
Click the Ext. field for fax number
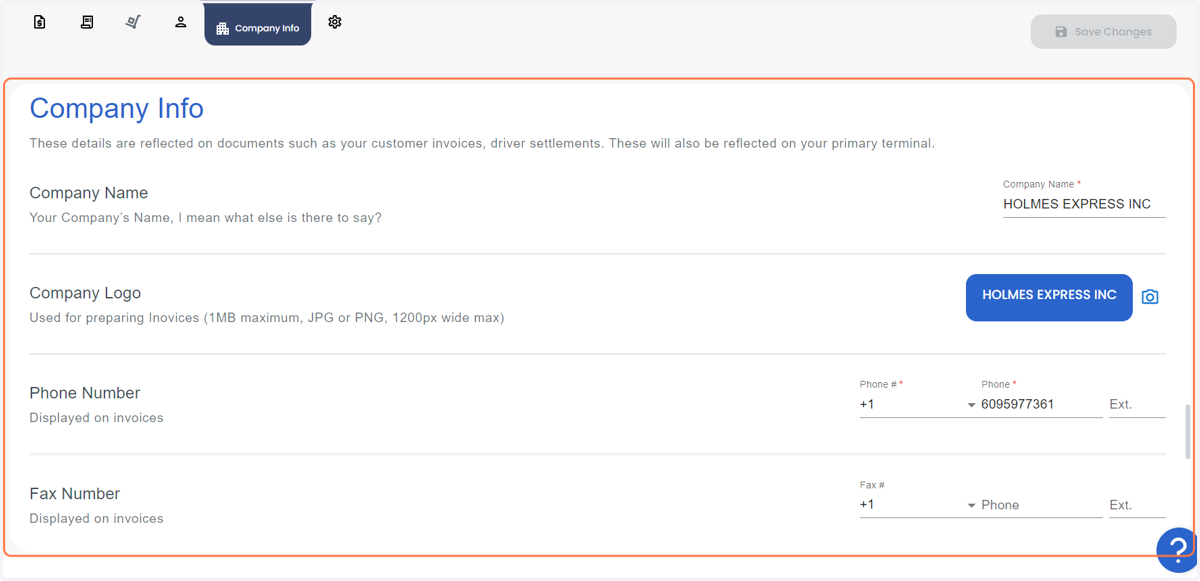(x=1137, y=505)
